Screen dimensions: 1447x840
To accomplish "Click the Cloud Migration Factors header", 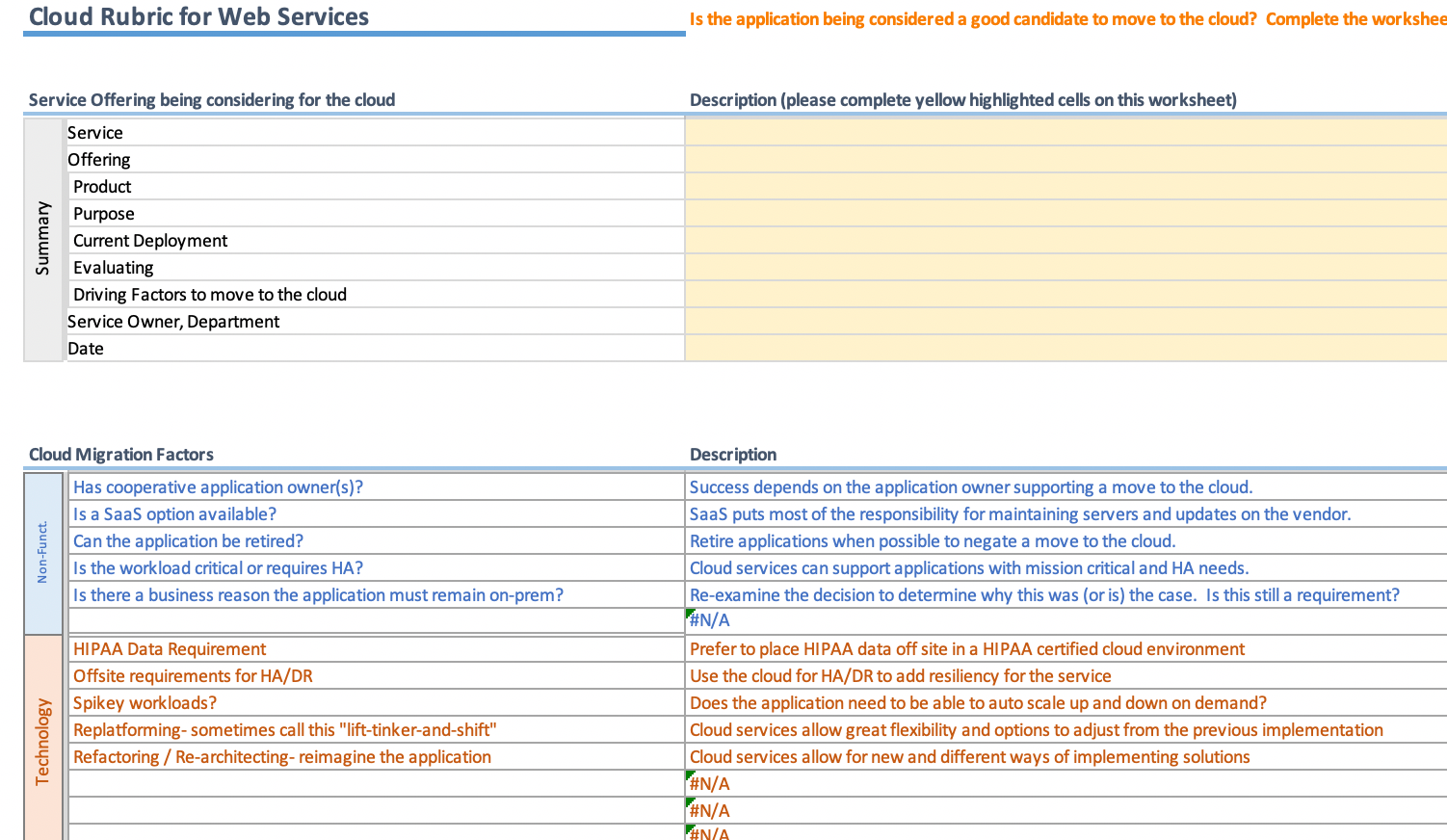I will point(121,455).
